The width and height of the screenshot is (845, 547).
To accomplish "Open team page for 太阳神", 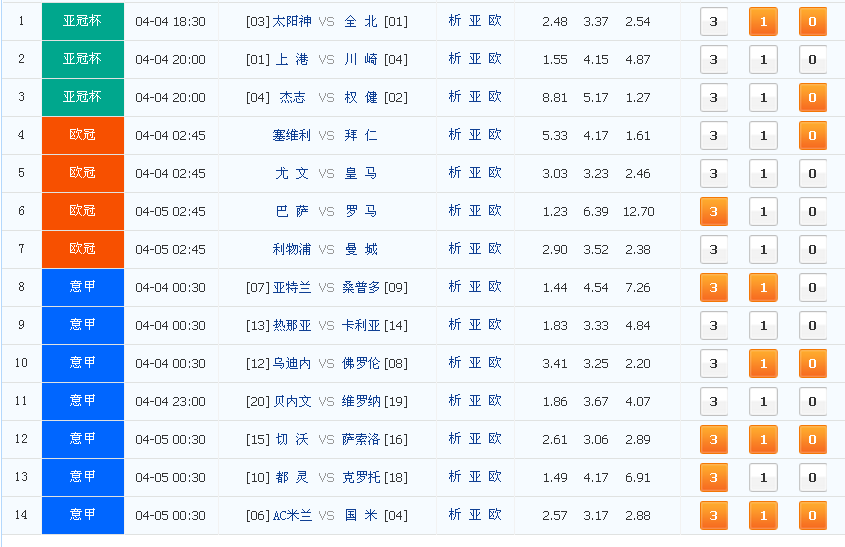I will click(x=292, y=22).
